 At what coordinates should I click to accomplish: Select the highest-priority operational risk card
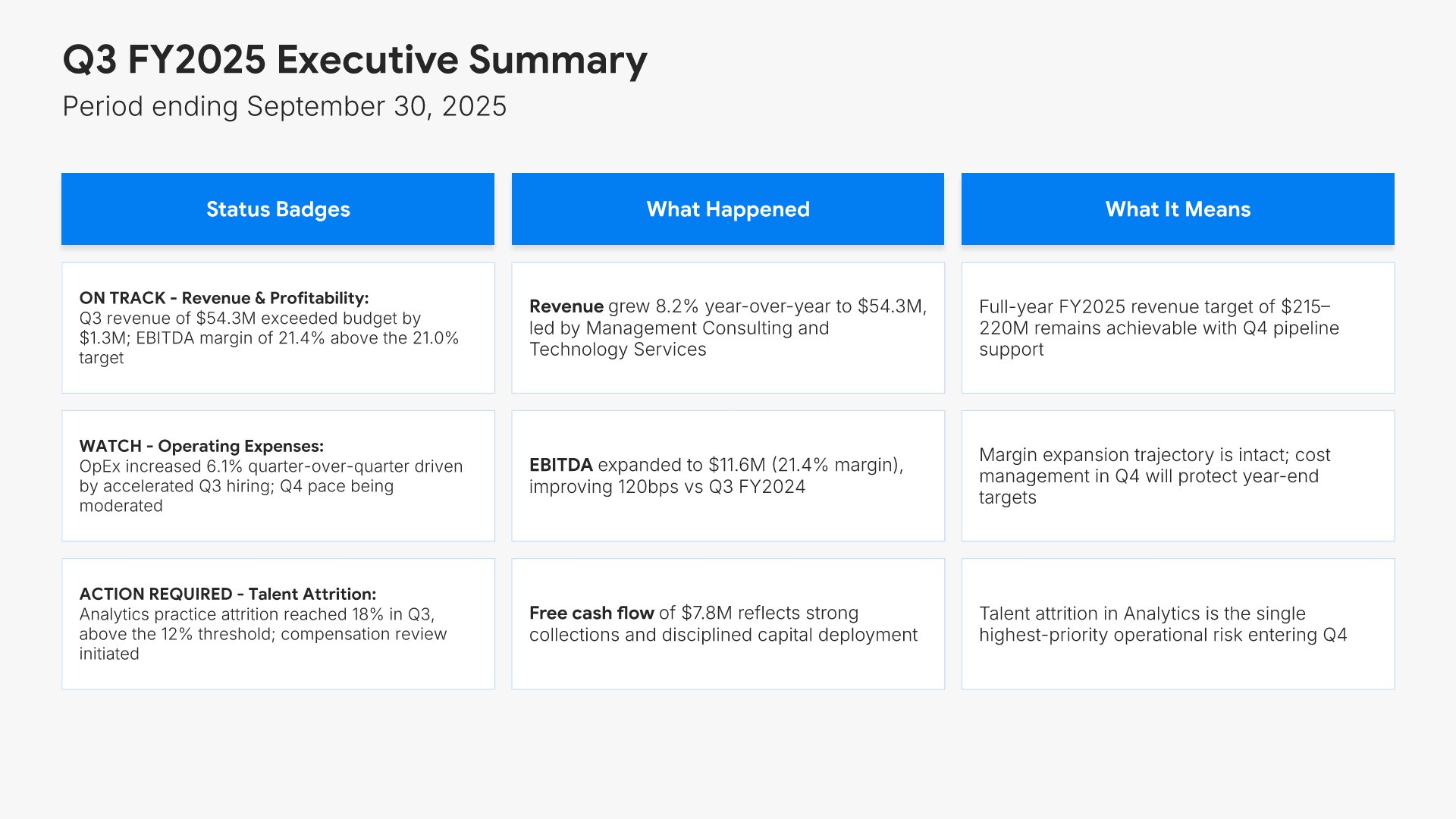pyautogui.click(x=1178, y=623)
